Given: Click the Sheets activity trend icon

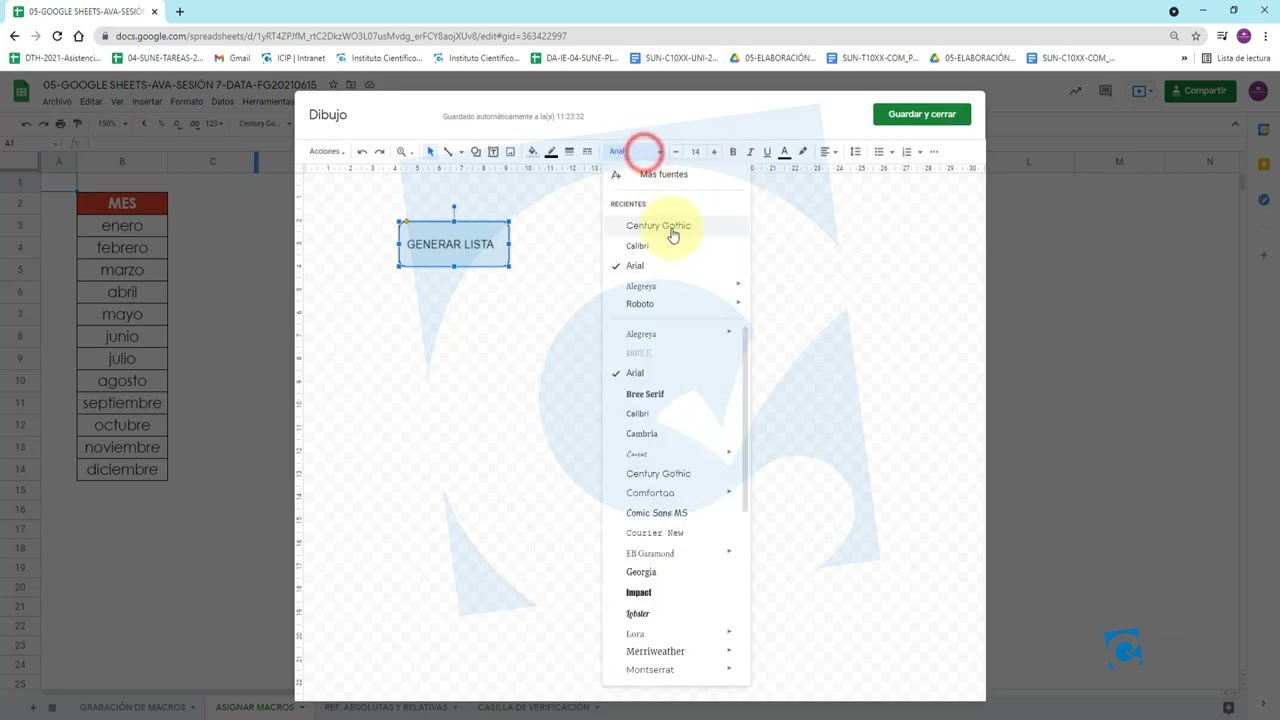Looking at the screenshot, I should pyautogui.click(x=1075, y=91).
